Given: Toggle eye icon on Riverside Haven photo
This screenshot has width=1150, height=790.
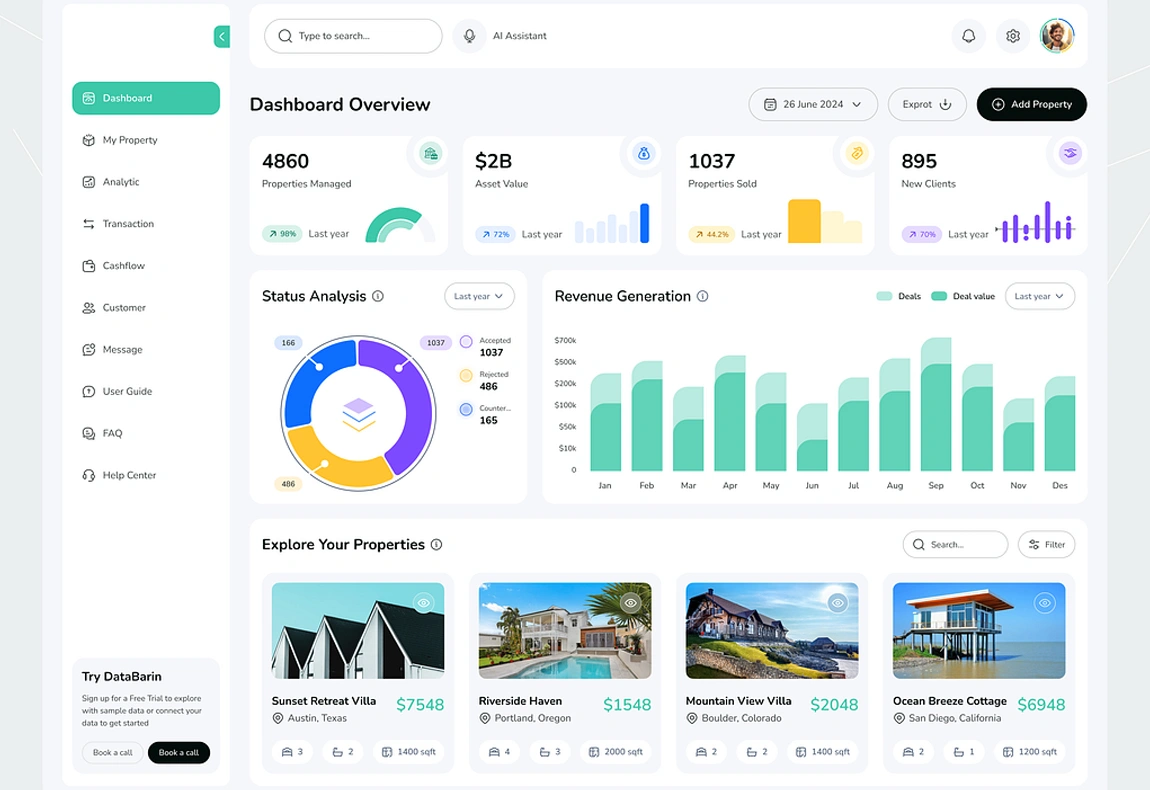Looking at the screenshot, I should (630, 603).
